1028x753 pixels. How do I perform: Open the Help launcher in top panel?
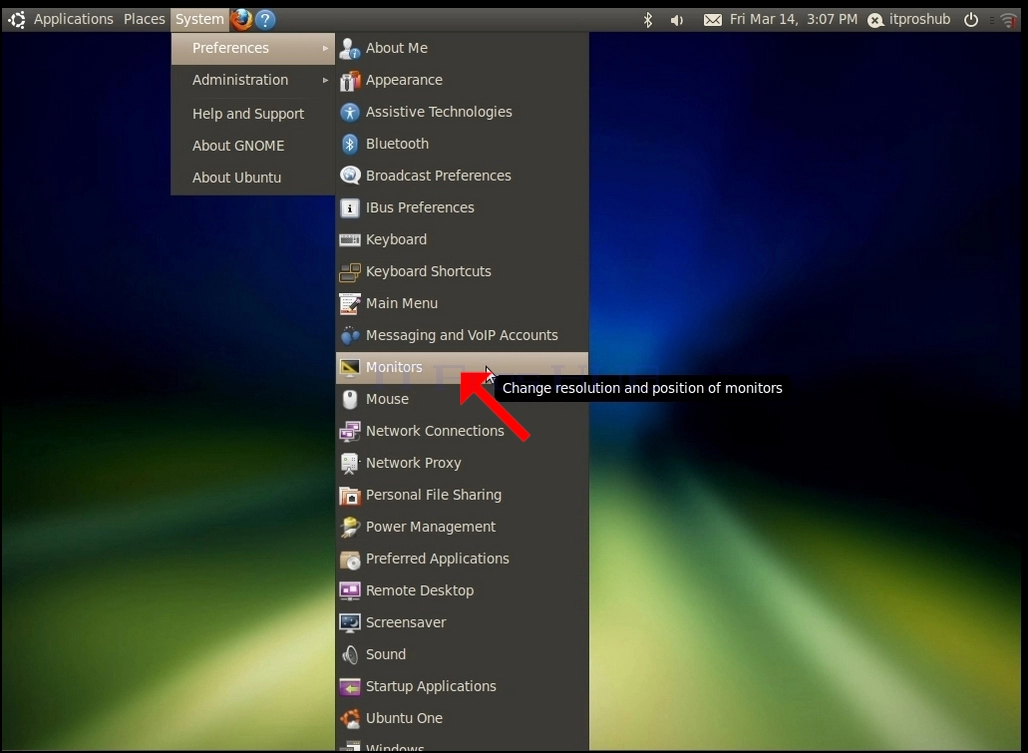[x=265, y=20]
